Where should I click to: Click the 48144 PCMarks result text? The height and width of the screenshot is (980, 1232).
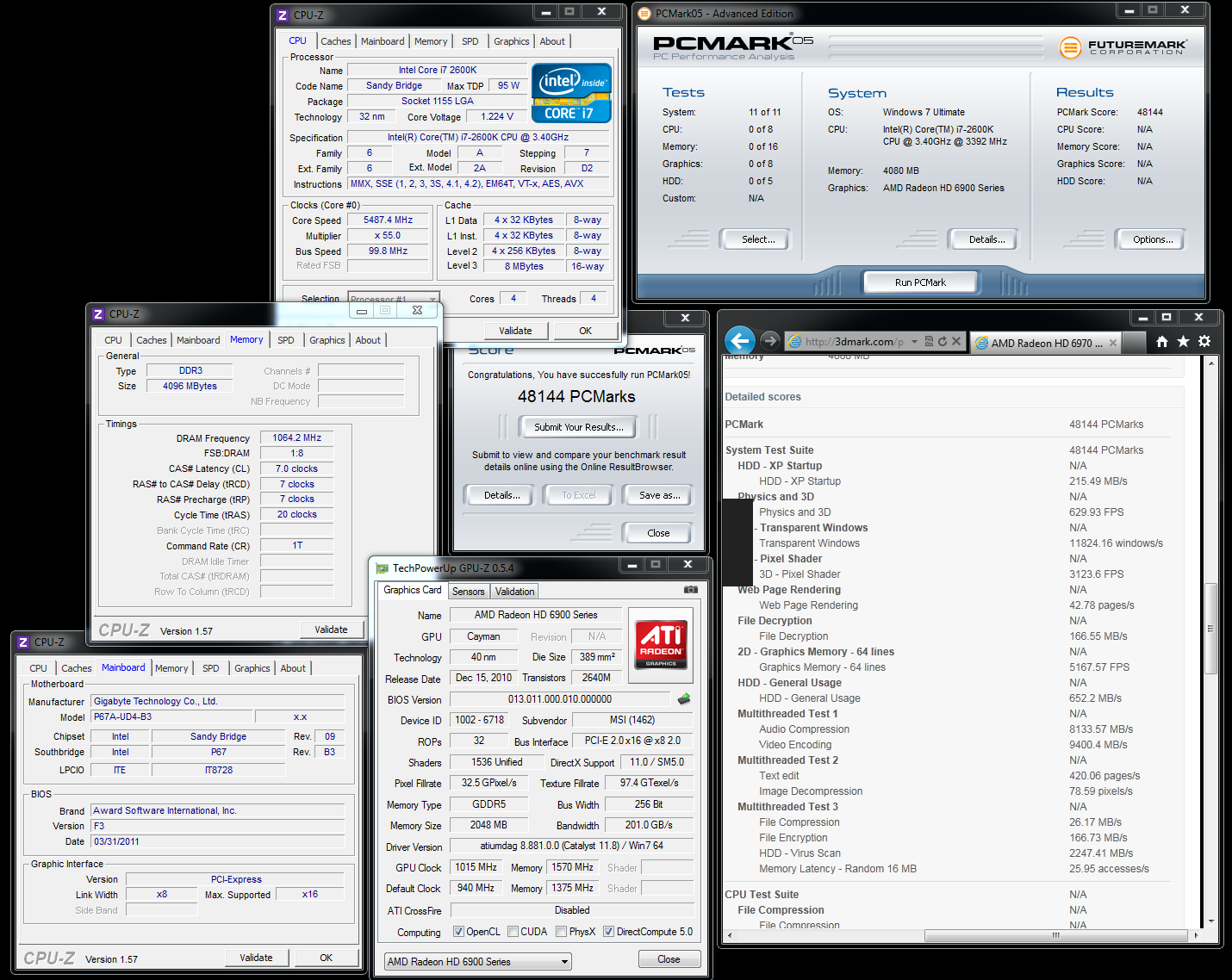[x=576, y=396]
